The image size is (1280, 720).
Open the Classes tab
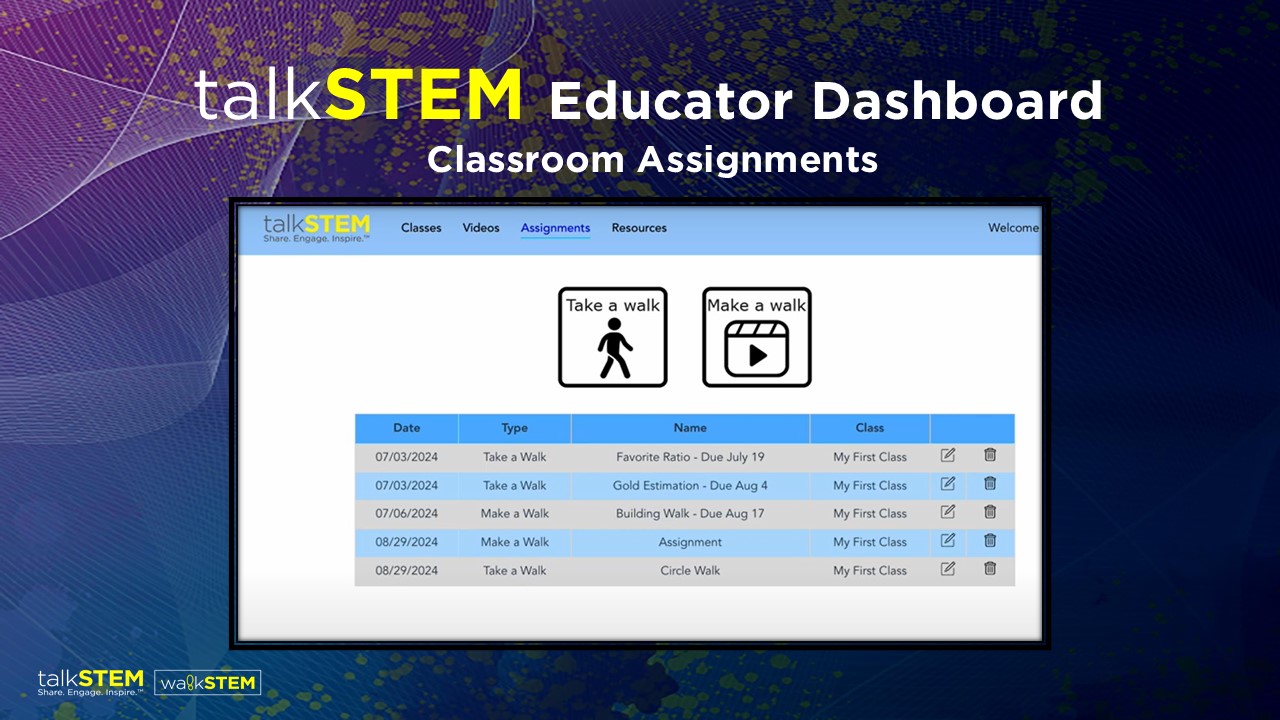421,228
